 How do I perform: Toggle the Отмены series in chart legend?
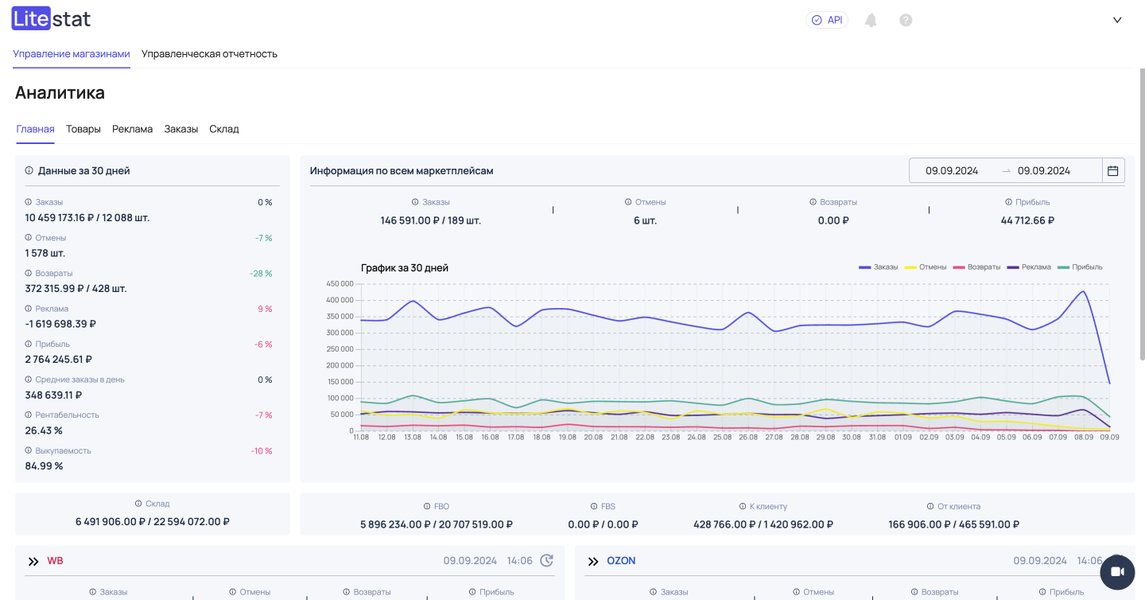pos(925,267)
